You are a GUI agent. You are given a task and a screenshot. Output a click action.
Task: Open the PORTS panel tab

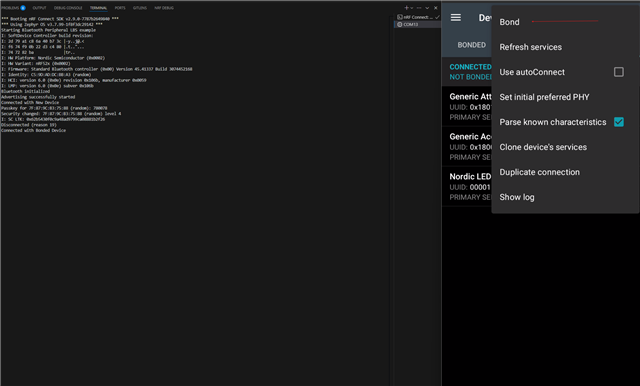[x=120, y=8]
